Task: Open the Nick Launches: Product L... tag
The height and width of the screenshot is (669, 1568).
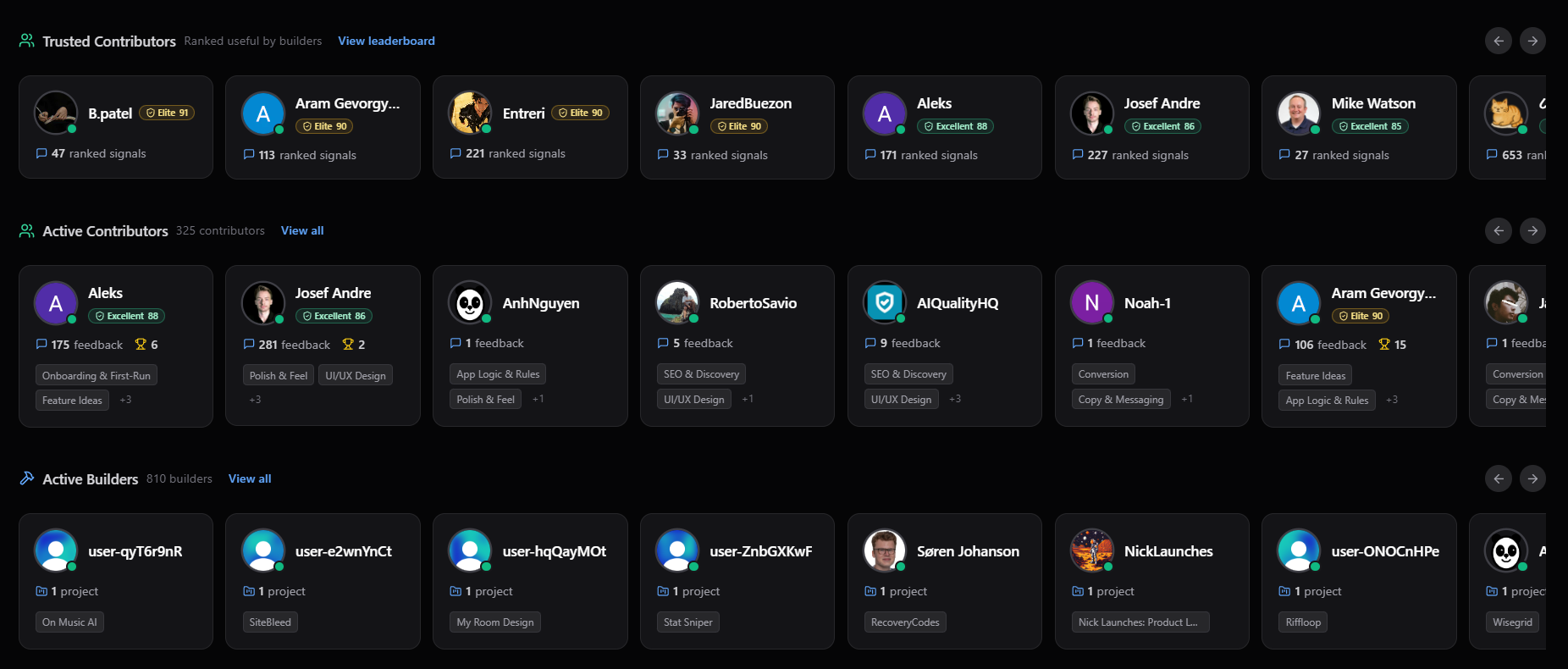Action: coord(1140,622)
